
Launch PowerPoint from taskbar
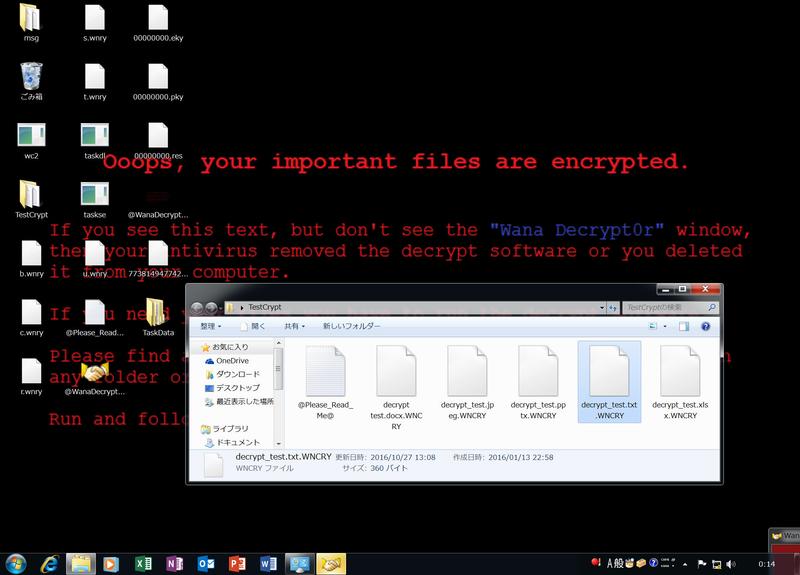point(237,564)
